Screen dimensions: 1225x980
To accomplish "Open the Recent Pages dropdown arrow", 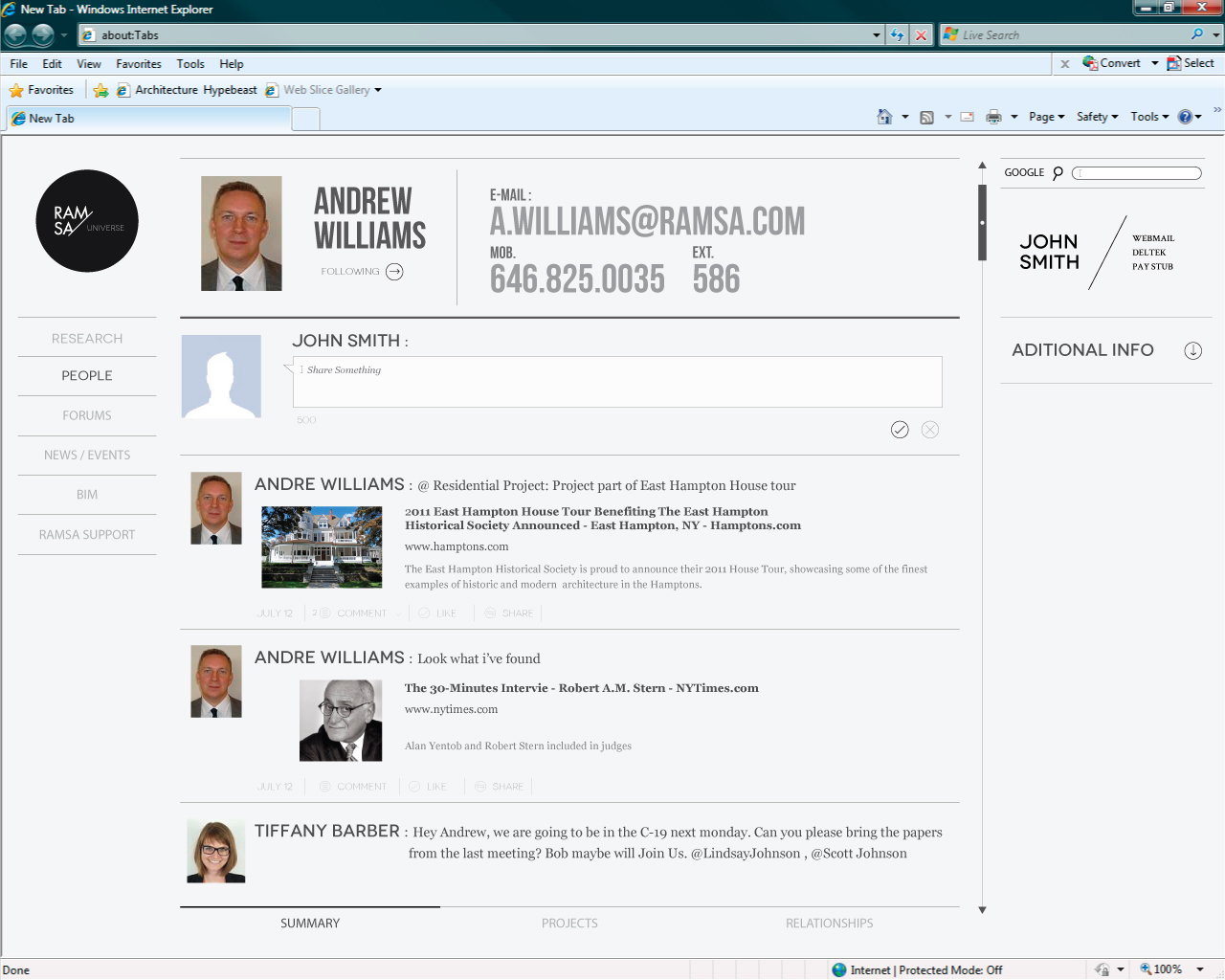I will point(64,35).
